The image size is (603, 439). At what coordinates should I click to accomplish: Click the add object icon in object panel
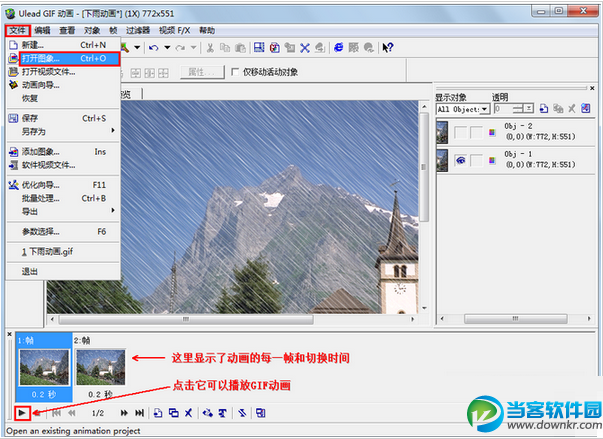[x=544, y=109]
